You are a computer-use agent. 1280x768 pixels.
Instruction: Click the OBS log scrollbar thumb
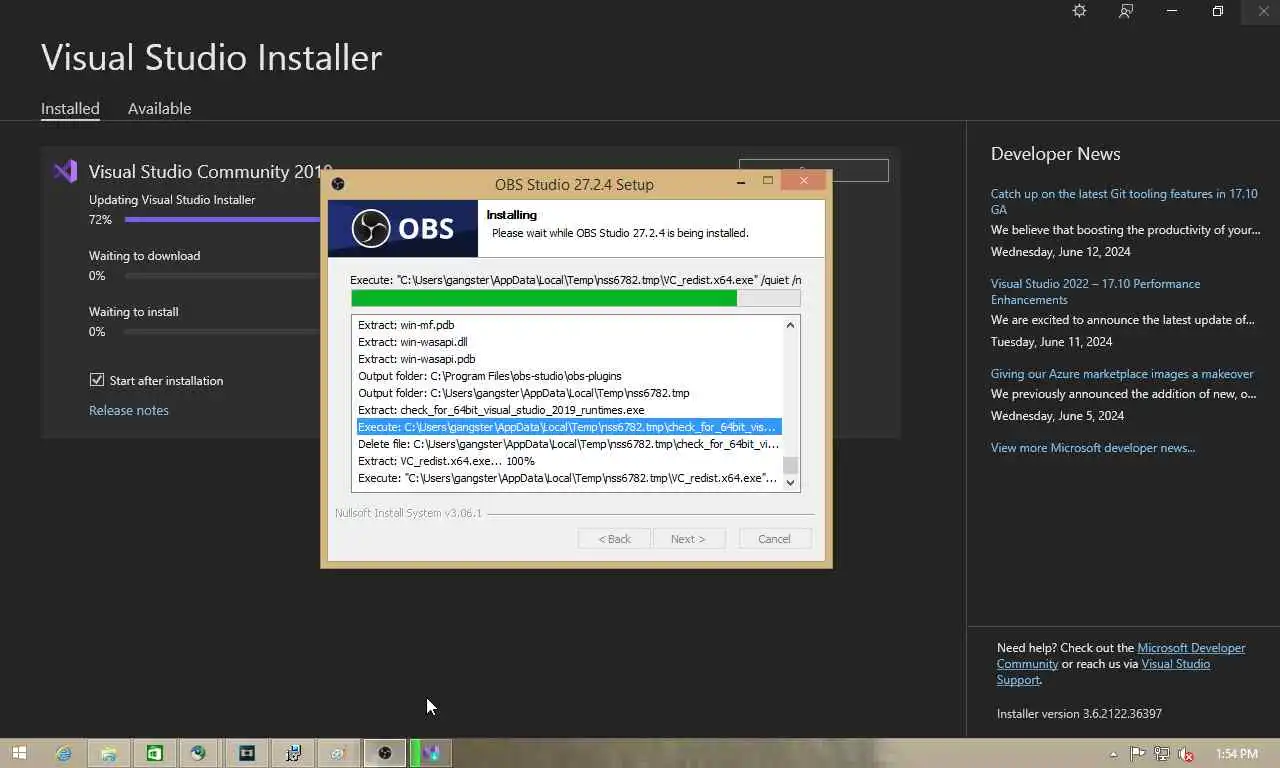(x=790, y=465)
